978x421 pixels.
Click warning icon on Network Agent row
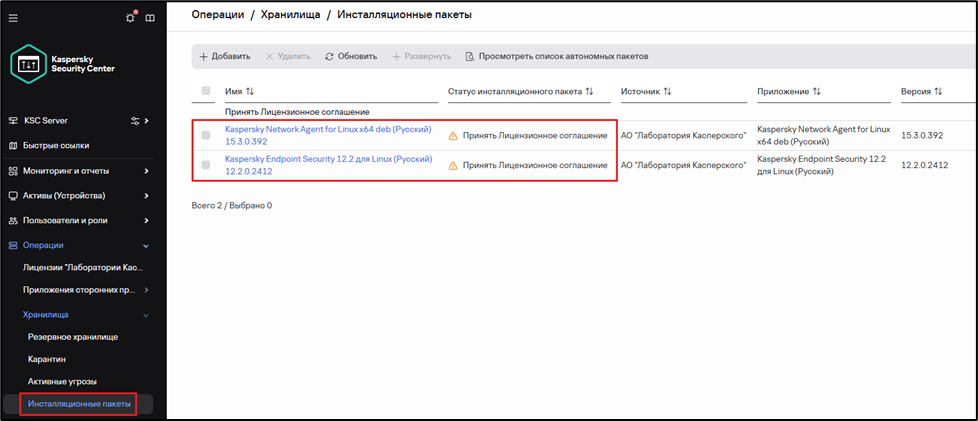coord(453,135)
